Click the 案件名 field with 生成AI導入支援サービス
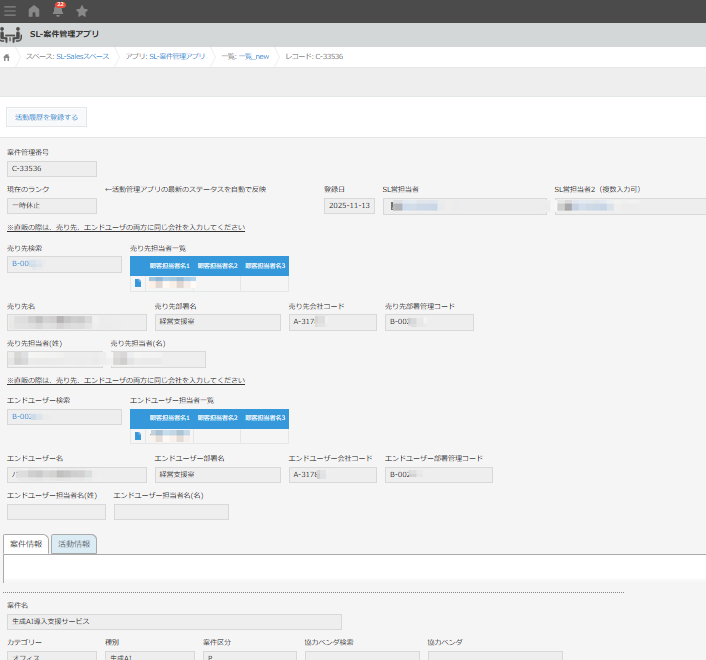The height and width of the screenshot is (660, 706). coord(174,622)
